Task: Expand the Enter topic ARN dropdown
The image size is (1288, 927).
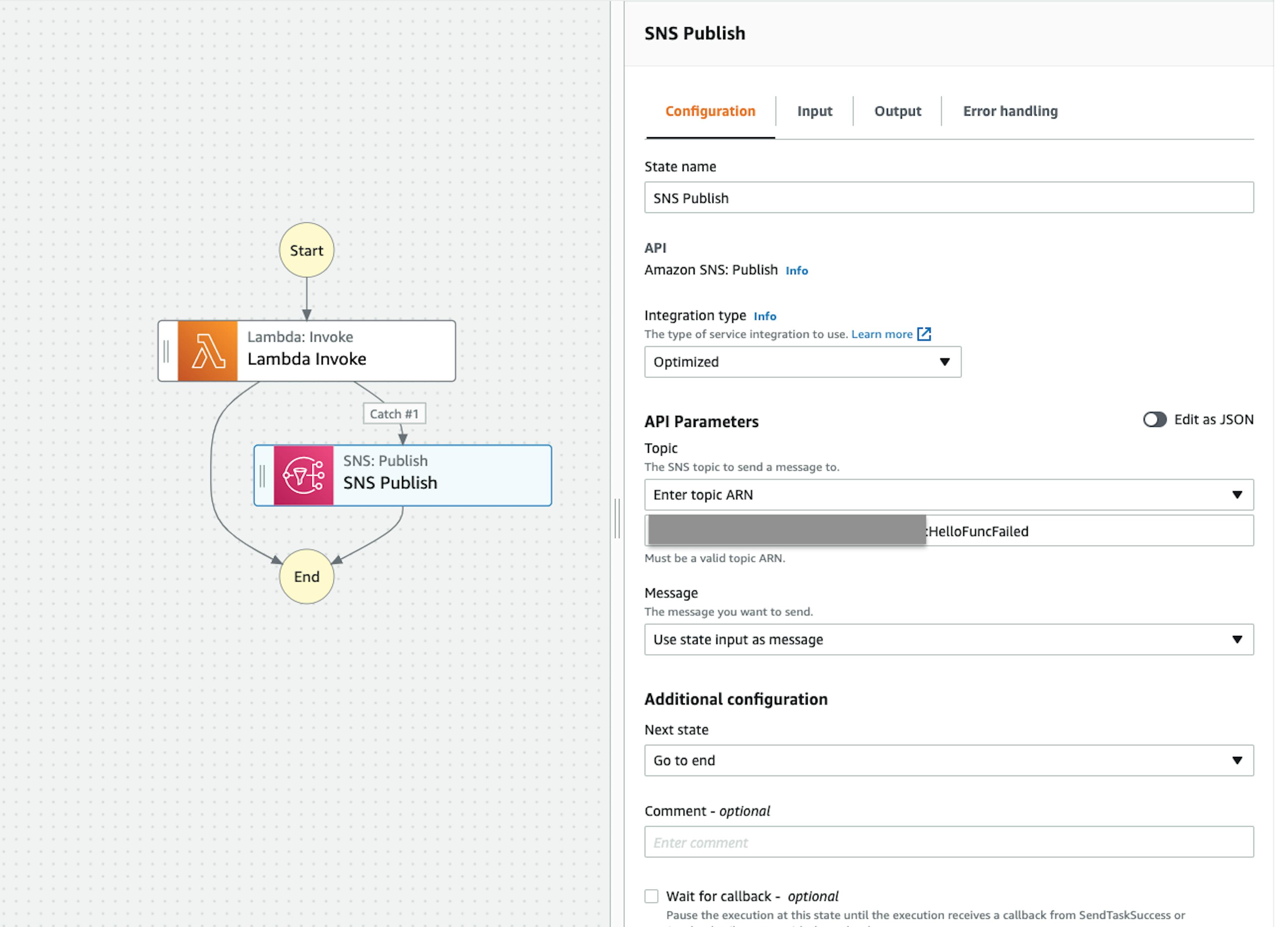Action: (949, 495)
